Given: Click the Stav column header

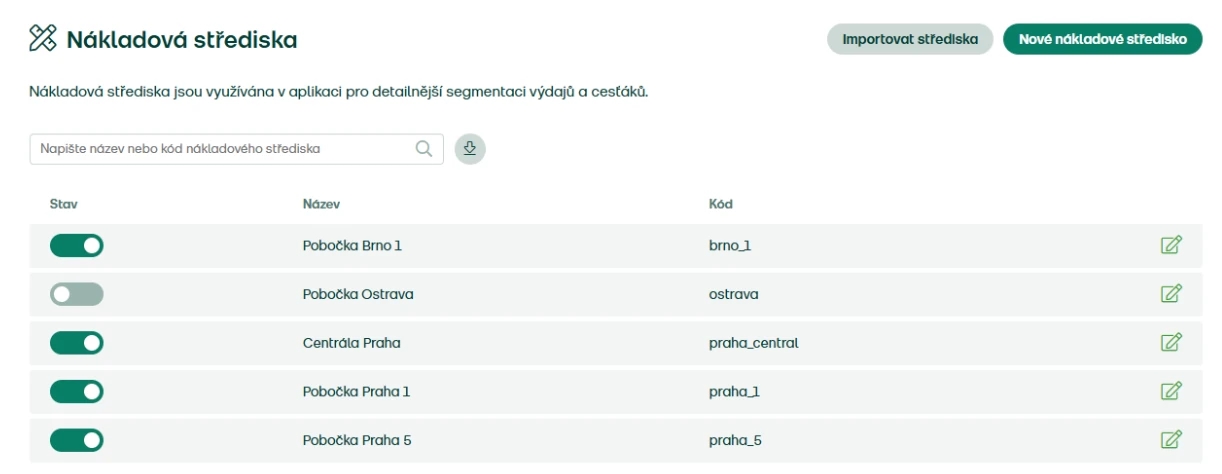Looking at the screenshot, I should [x=64, y=204].
